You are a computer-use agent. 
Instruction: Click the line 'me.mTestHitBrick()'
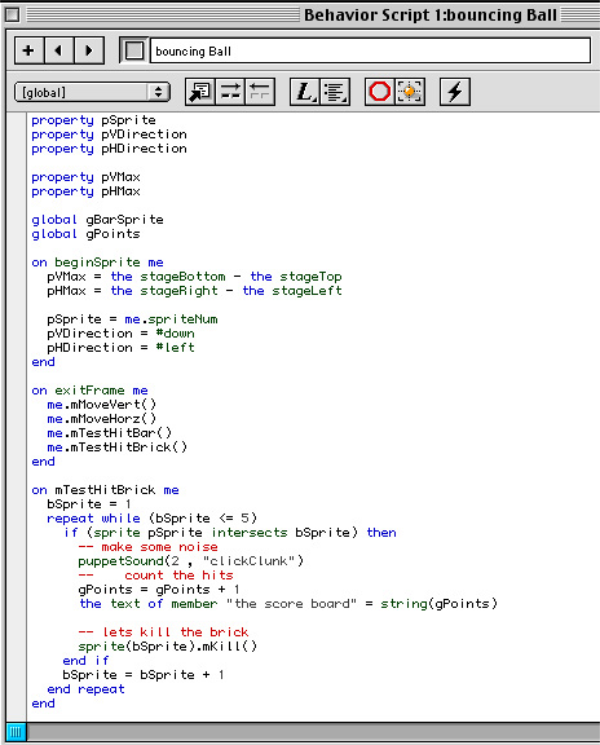(x=117, y=448)
